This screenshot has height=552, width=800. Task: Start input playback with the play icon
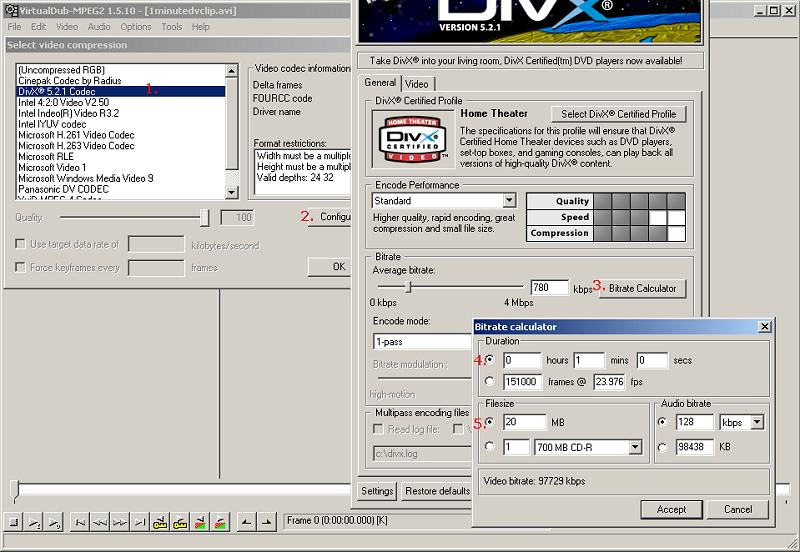point(34,522)
